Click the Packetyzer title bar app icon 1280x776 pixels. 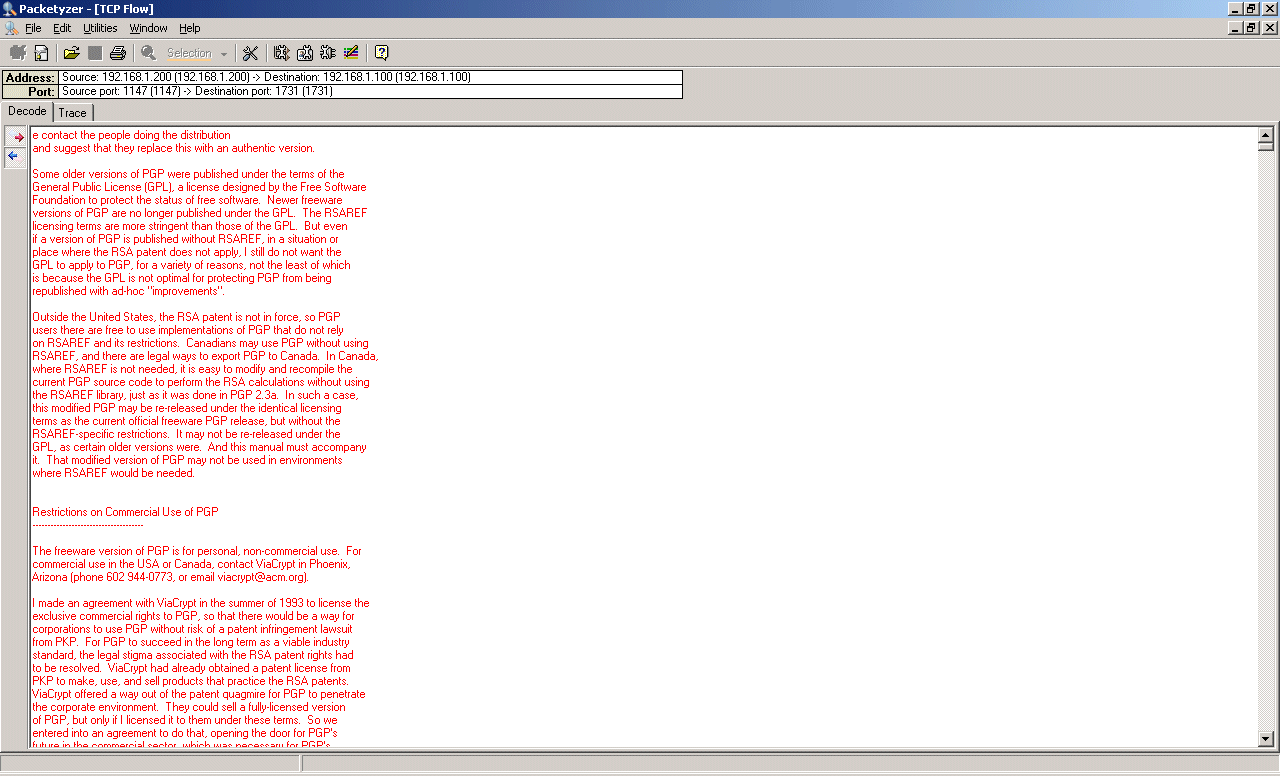pyautogui.click(x=9, y=9)
